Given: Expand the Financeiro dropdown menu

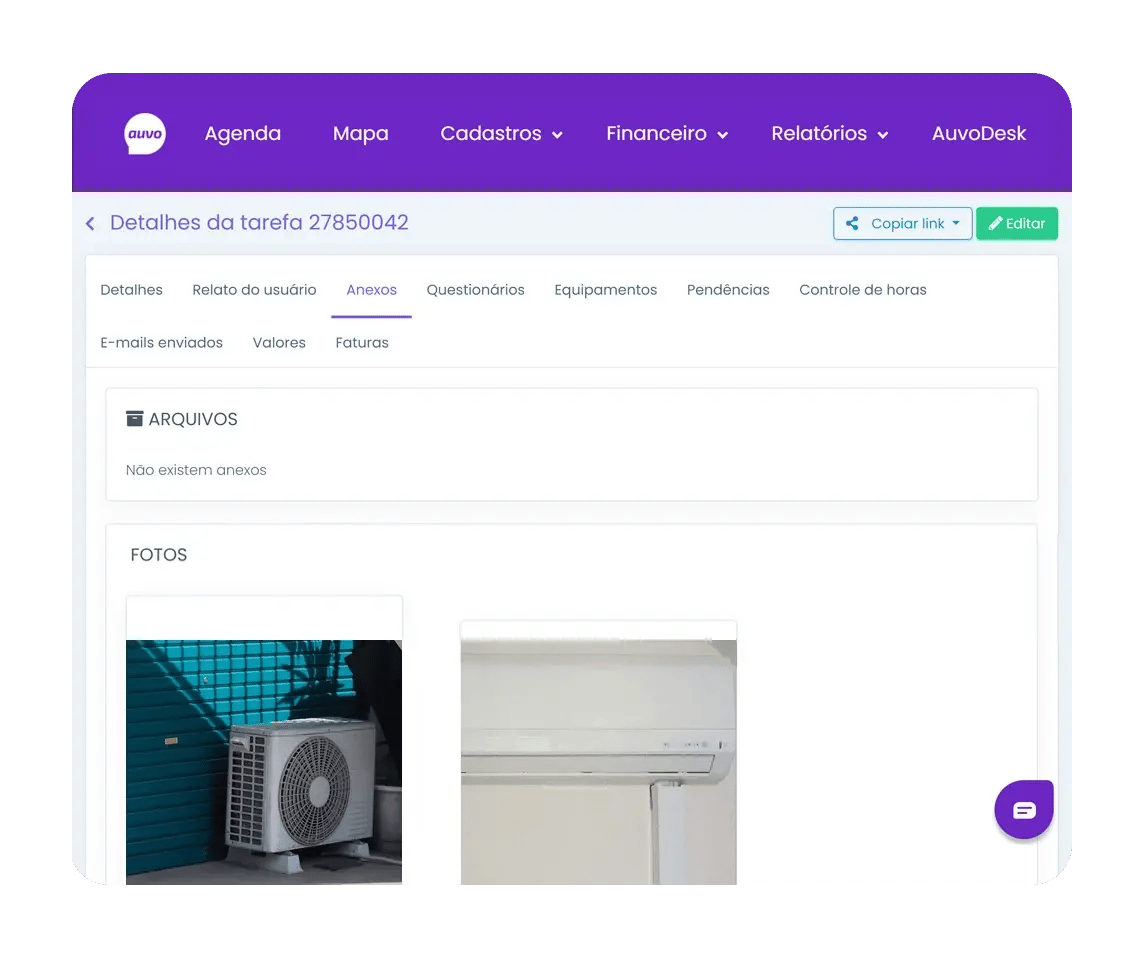Looking at the screenshot, I should point(667,134).
